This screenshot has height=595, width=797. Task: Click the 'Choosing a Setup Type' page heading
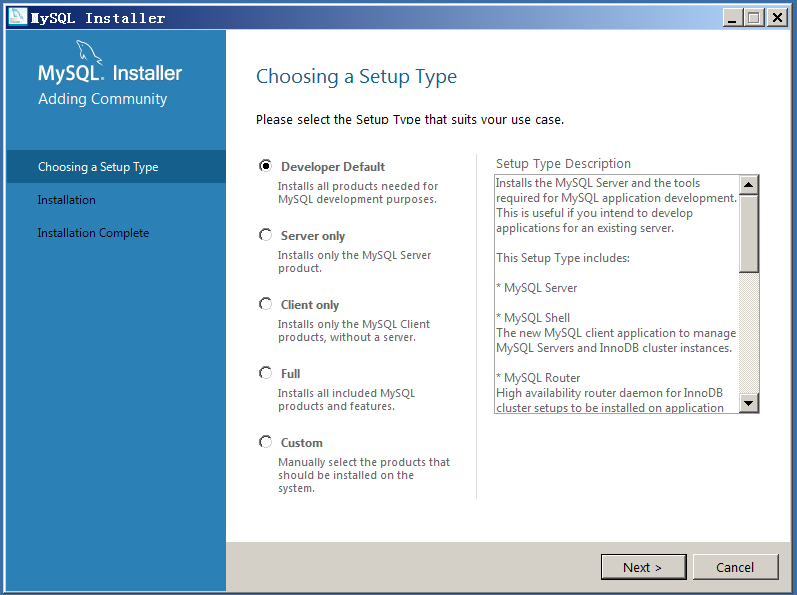point(356,77)
